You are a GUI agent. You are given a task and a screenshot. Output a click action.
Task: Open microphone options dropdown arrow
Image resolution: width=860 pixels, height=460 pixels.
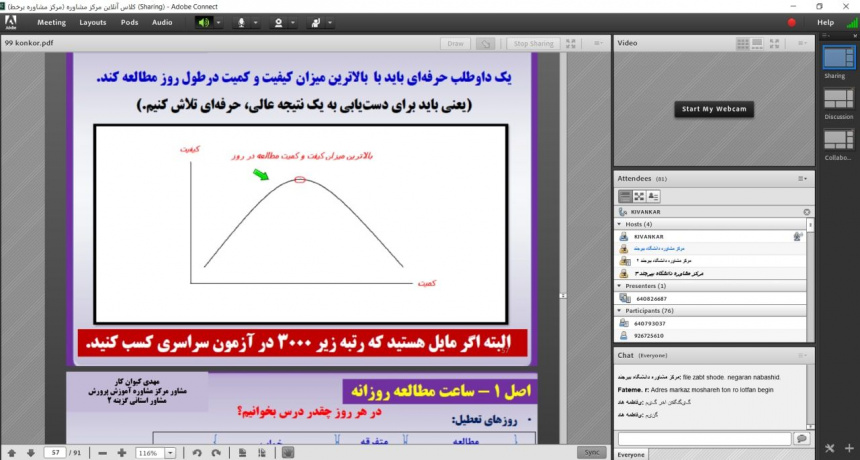click(255, 22)
